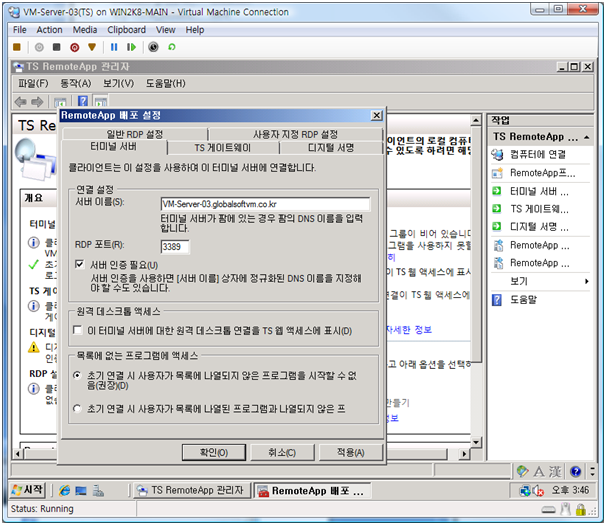The width and height of the screenshot is (606, 525).
Task: Open 파일(F) menu in TS RemoteApp manager
Action: [33, 84]
